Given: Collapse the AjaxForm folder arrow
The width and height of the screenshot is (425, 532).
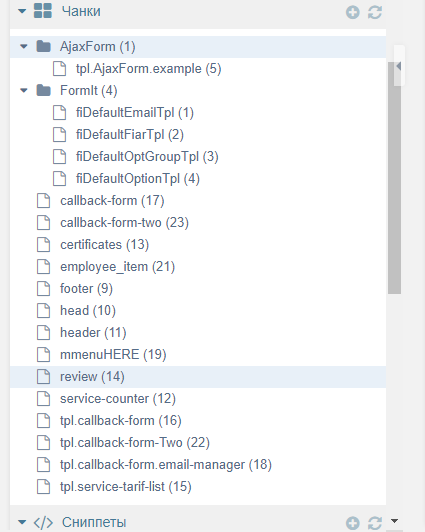Looking at the screenshot, I should (x=24, y=46).
